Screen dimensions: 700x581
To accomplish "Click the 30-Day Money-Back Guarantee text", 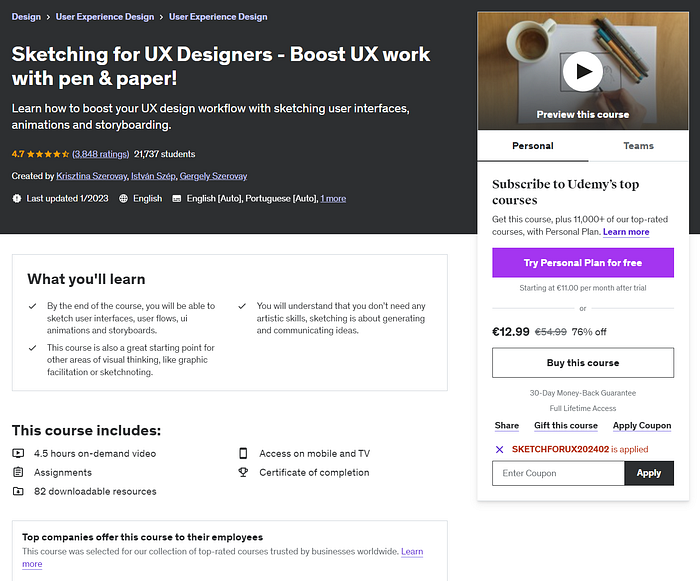I will [583, 393].
